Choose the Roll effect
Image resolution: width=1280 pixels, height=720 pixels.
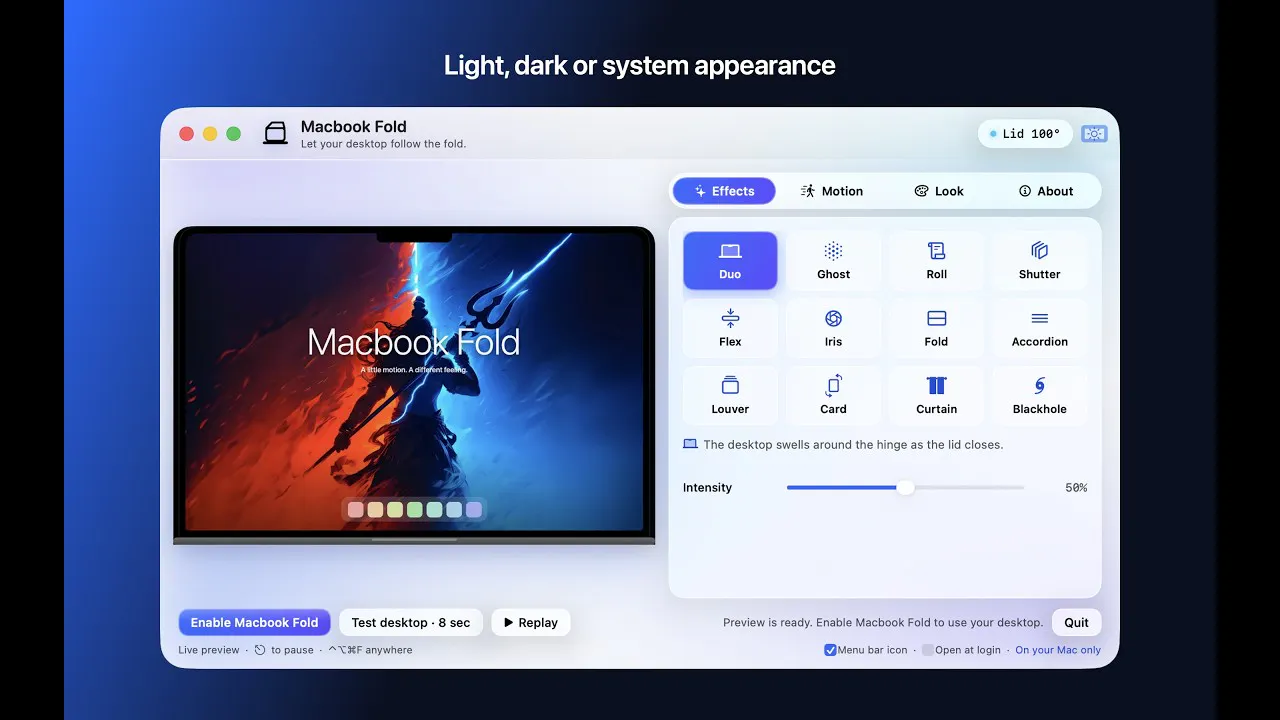coord(936,261)
